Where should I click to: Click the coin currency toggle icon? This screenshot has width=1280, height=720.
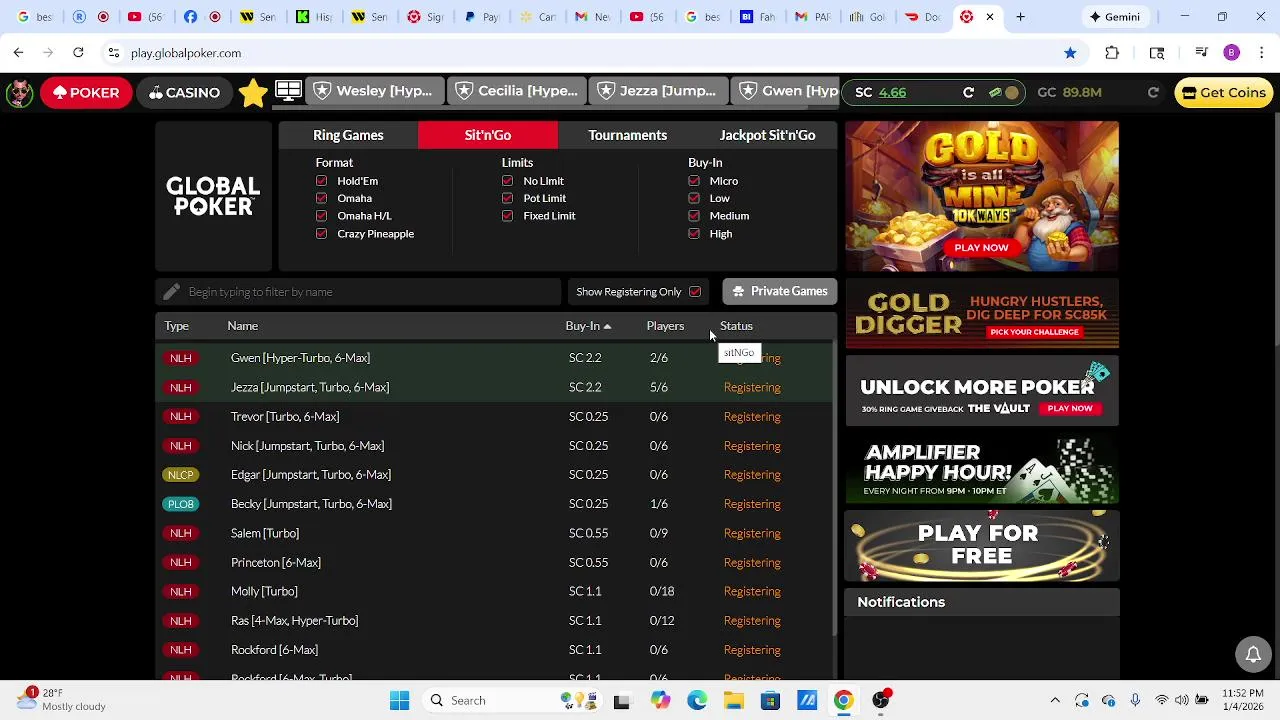point(1003,92)
